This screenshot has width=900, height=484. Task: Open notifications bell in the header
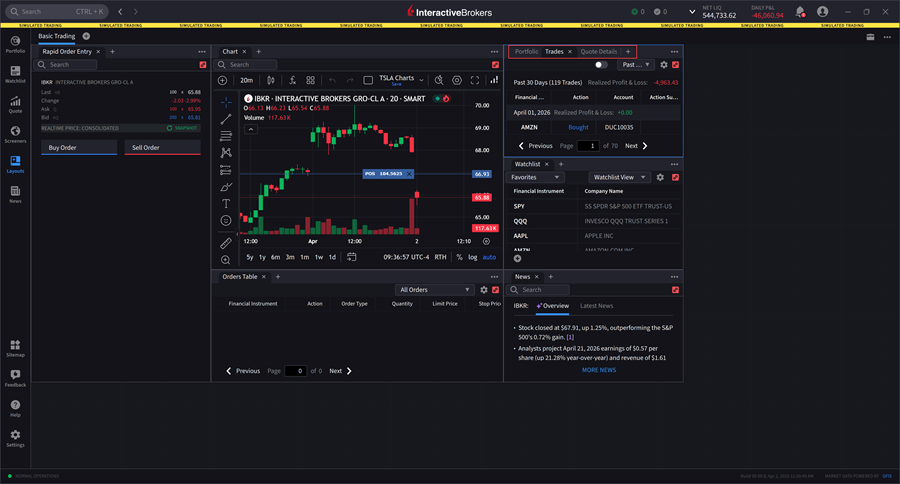[800, 12]
